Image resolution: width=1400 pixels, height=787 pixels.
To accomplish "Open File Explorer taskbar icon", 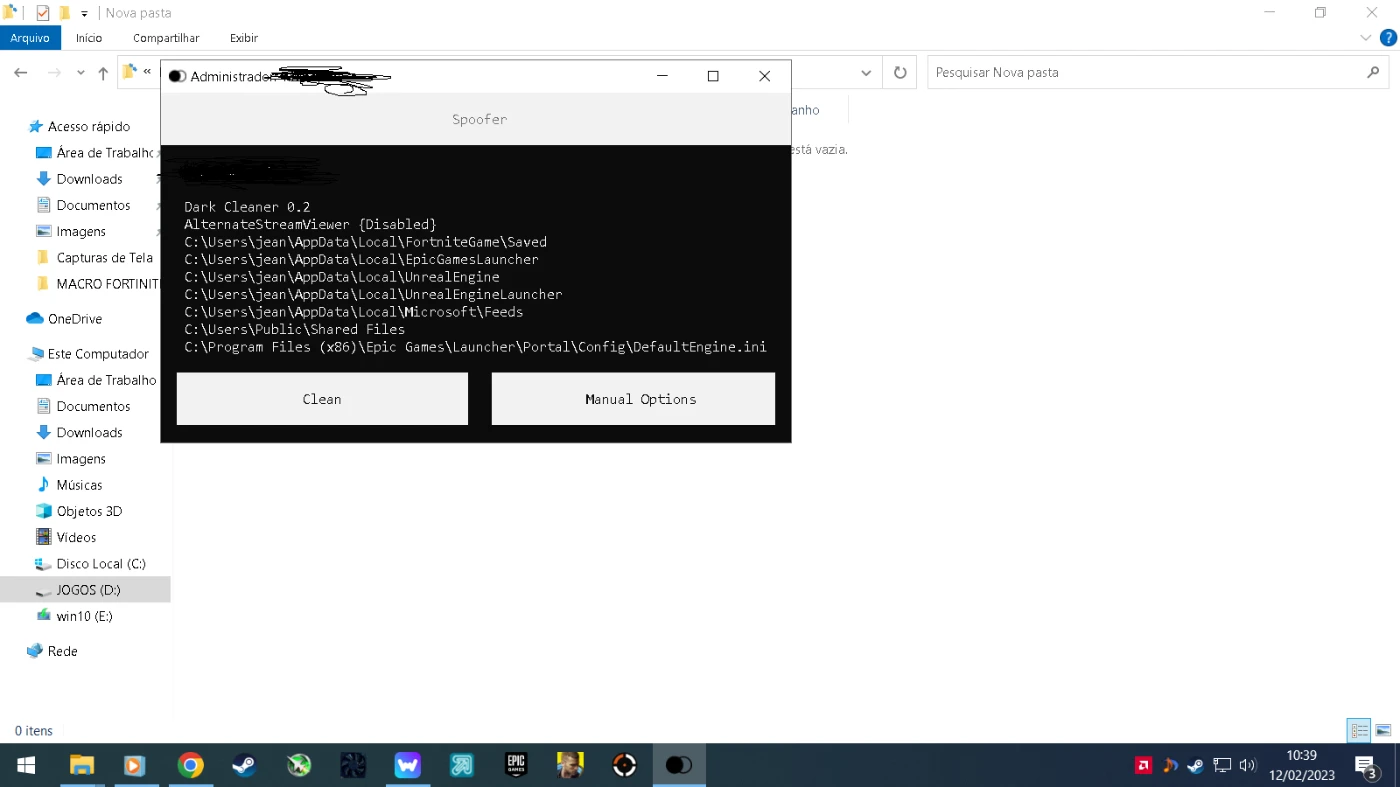I will coord(81,766).
